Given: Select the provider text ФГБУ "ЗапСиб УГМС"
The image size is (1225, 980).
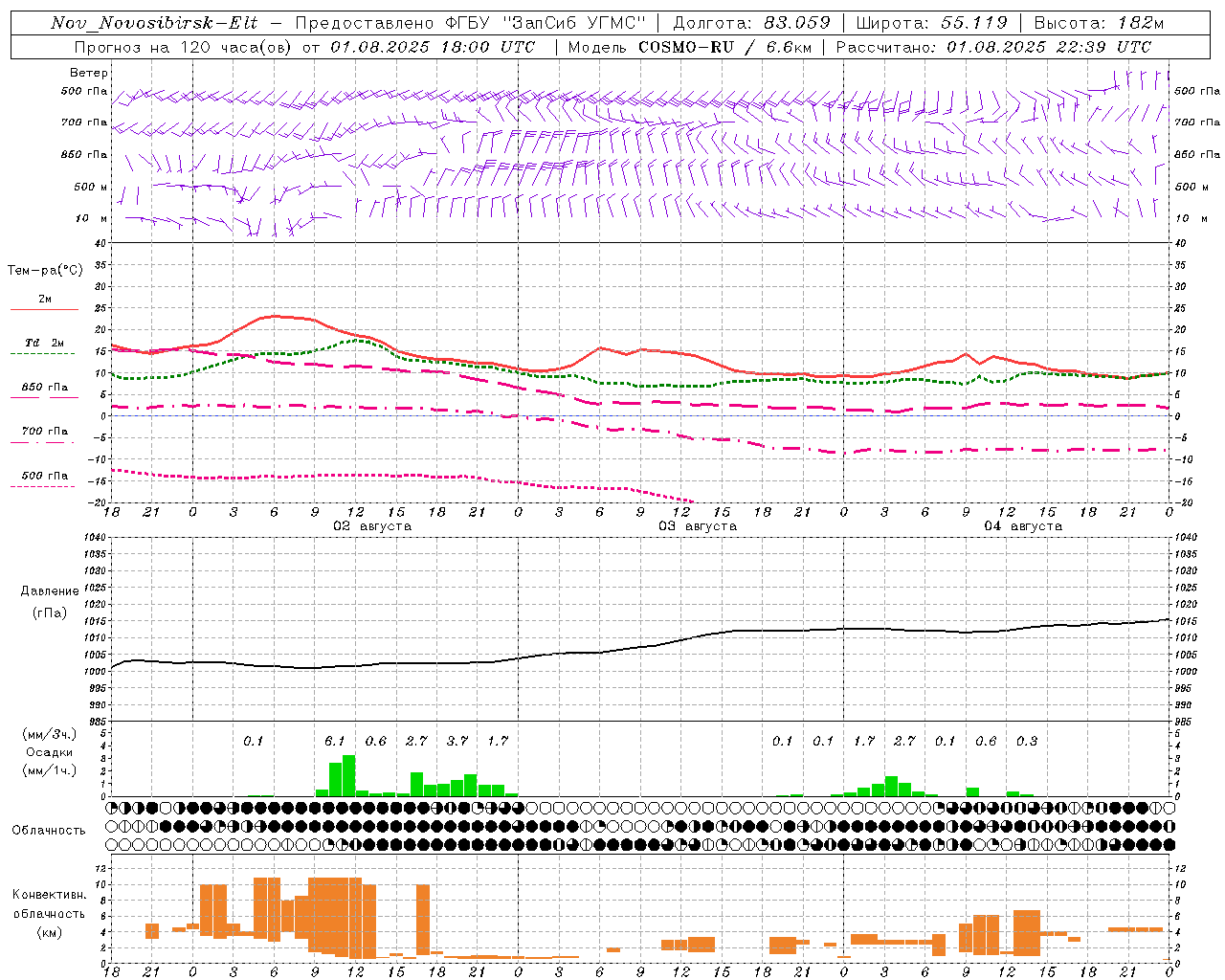Looking at the screenshot, I should pyautogui.click(x=546, y=23).
